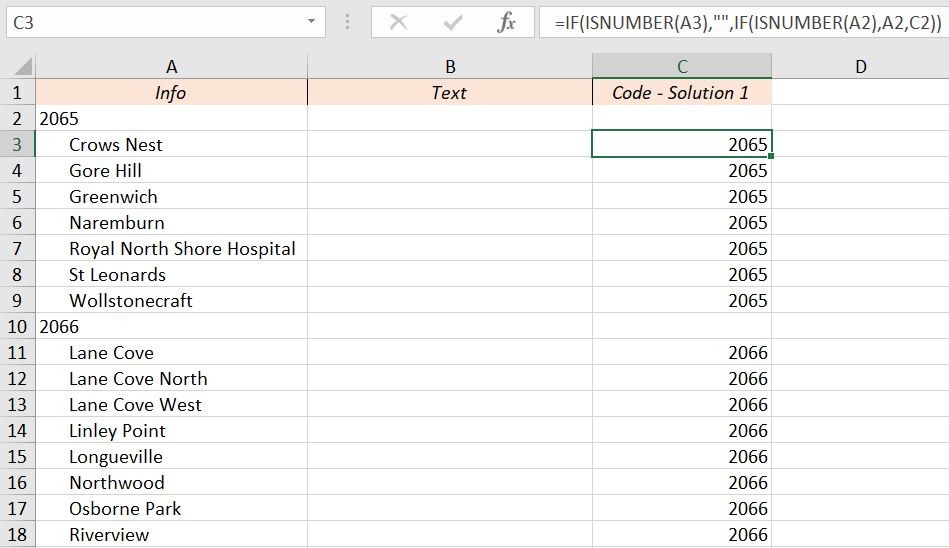The height and width of the screenshot is (548, 949).
Task: Select the Gore Hill cell
Action: point(171,170)
